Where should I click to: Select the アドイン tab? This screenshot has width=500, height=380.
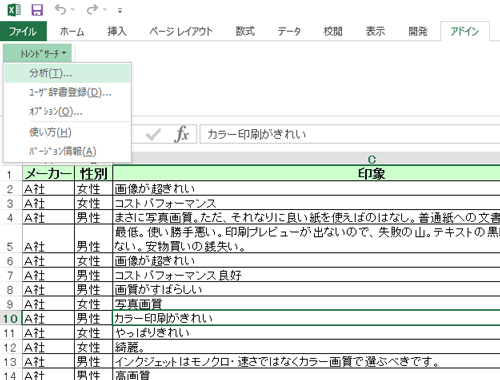[x=465, y=31]
